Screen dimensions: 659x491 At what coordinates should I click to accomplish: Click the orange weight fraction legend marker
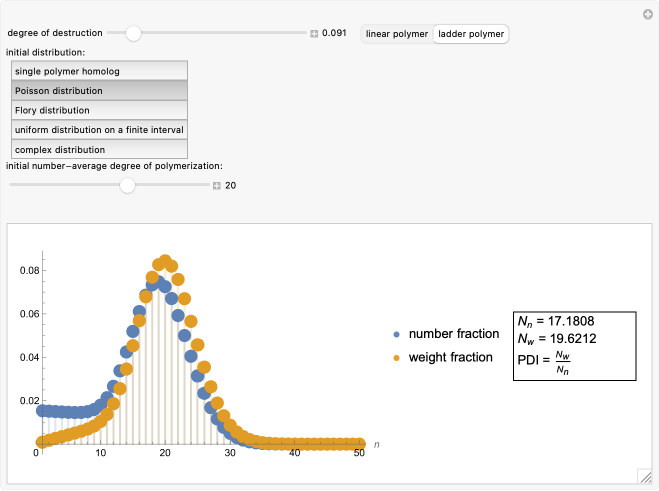(x=397, y=357)
